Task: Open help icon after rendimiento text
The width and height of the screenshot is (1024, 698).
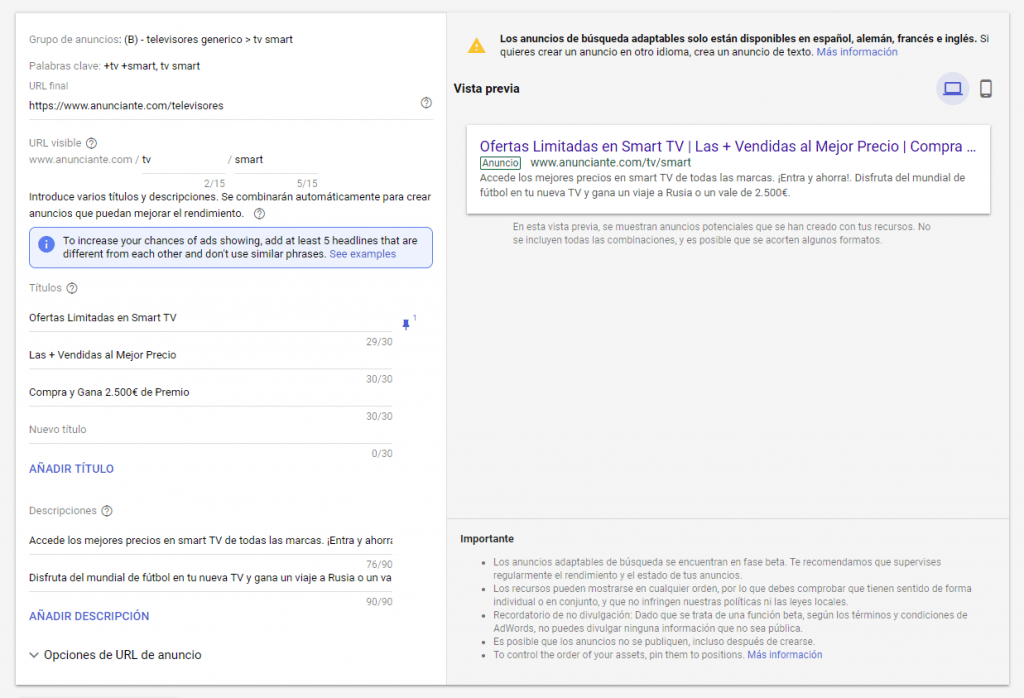Action: 259,214
